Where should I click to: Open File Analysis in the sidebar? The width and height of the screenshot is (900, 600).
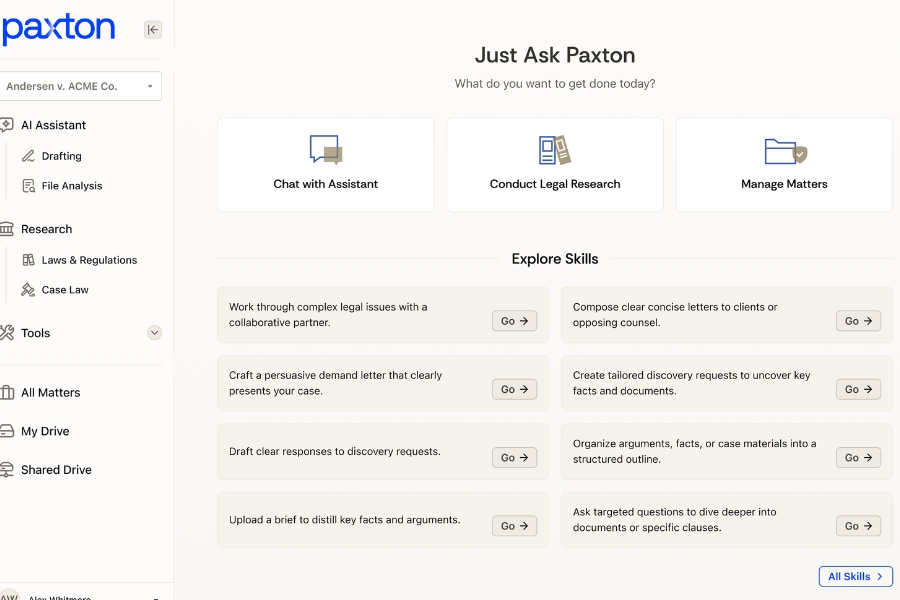(x=72, y=186)
